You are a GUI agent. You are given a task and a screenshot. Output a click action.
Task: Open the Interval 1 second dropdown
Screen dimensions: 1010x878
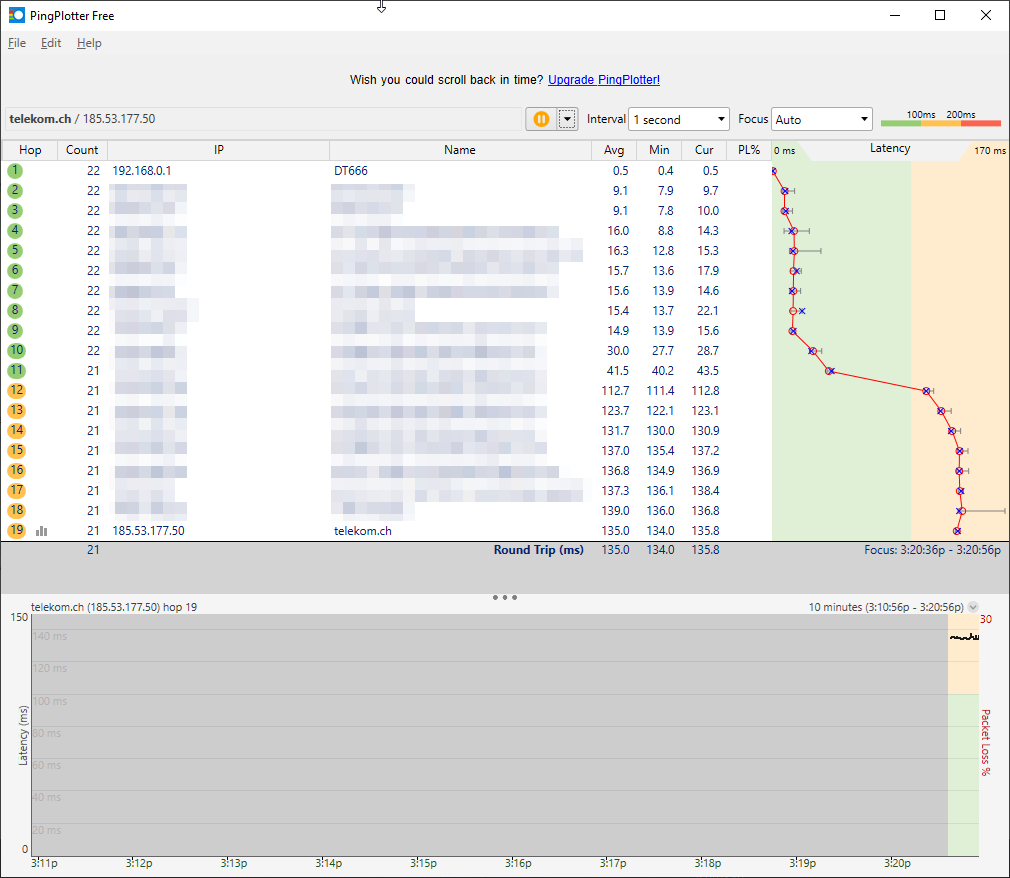click(678, 119)
